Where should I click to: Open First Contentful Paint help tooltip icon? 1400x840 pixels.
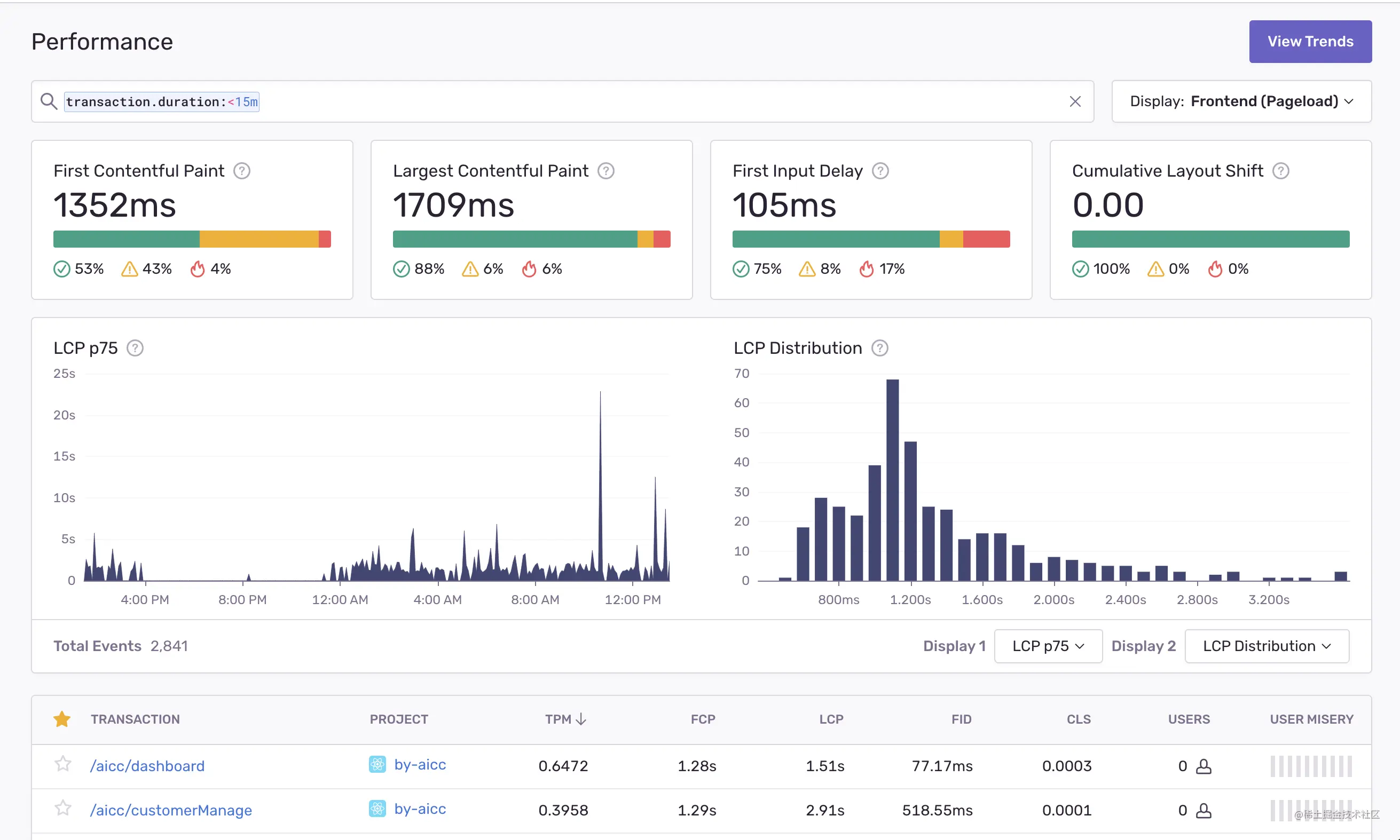click(242, 171)
